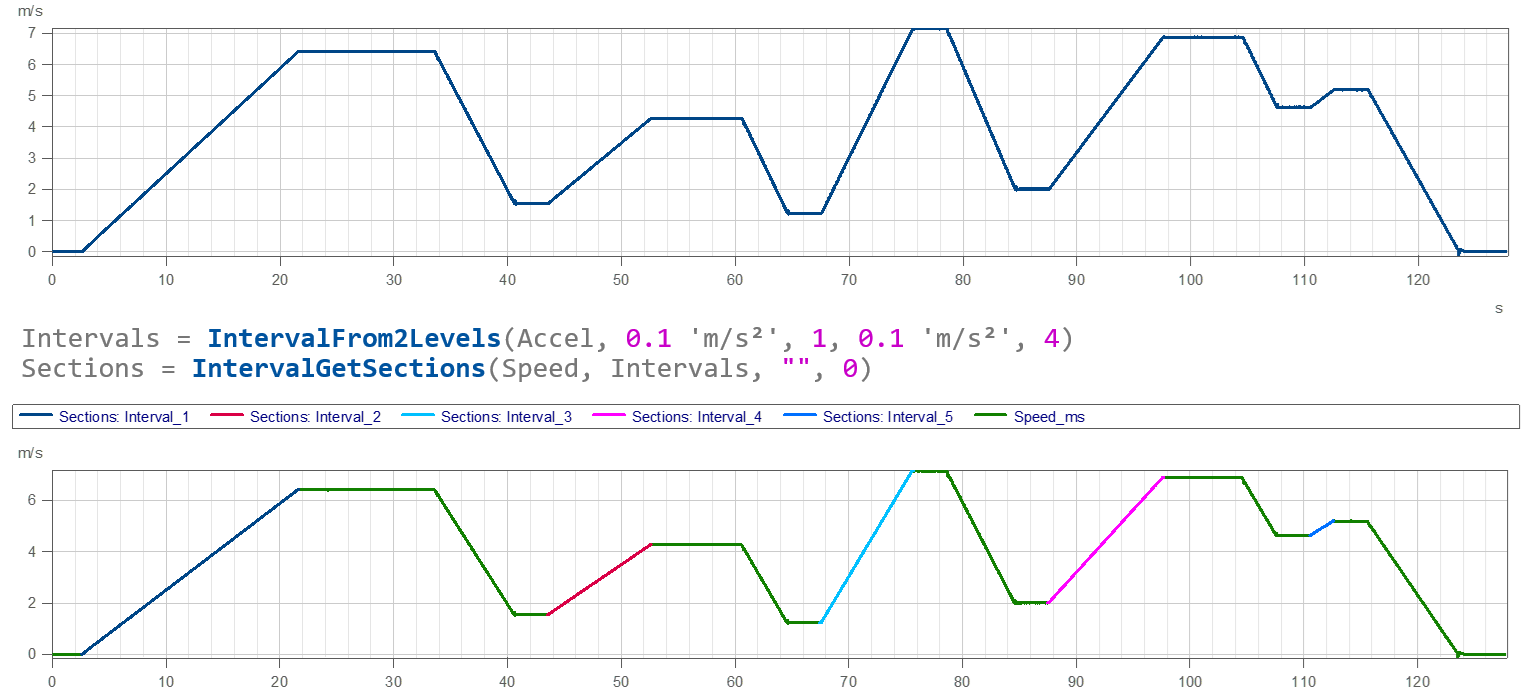The width and height of the screenshot is (1533, 698).
Task: Click the red Interval_2 legend line swatch
Action: click(x=228, y=417)
